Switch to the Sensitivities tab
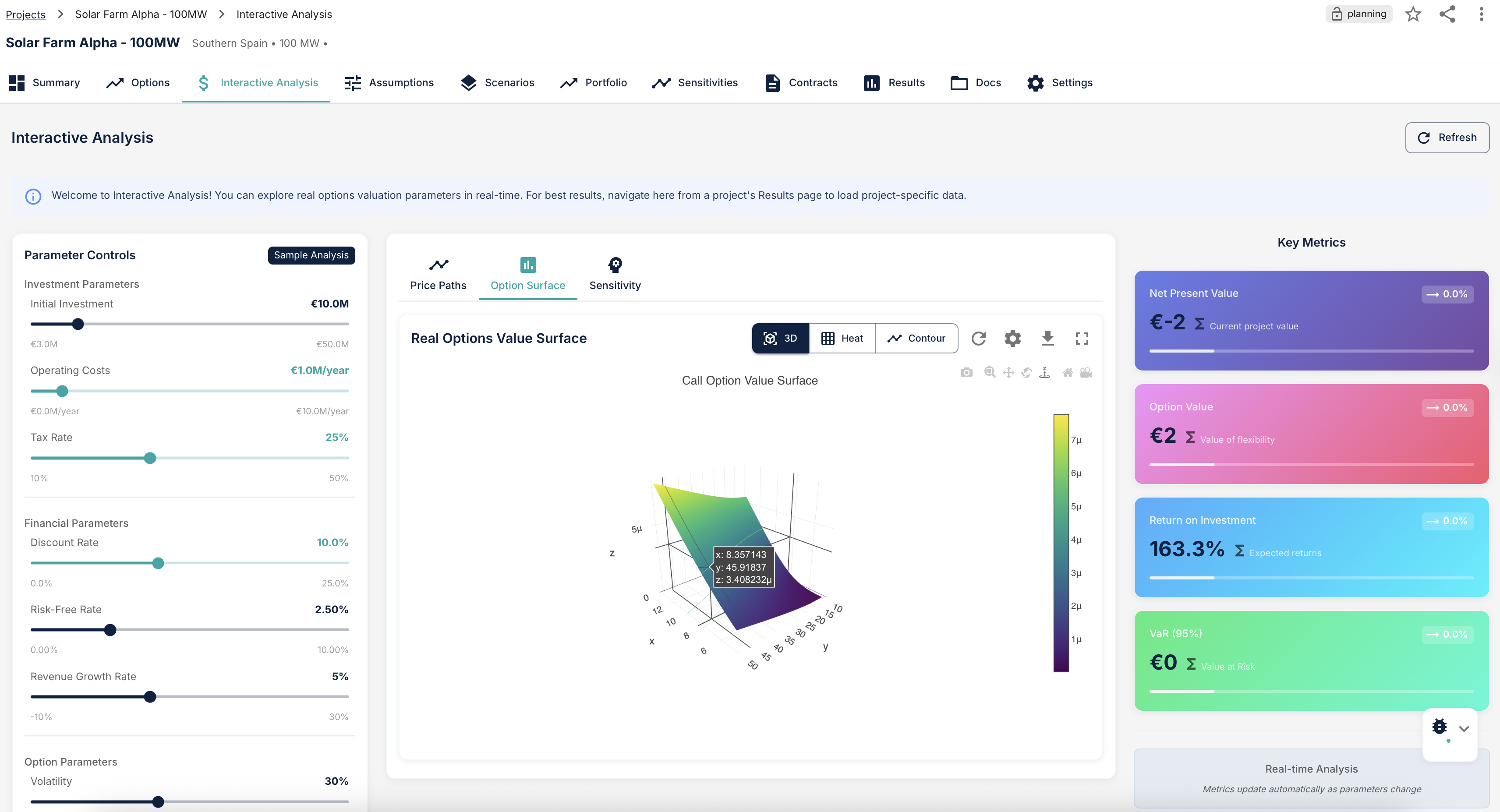 click(695, 83)
